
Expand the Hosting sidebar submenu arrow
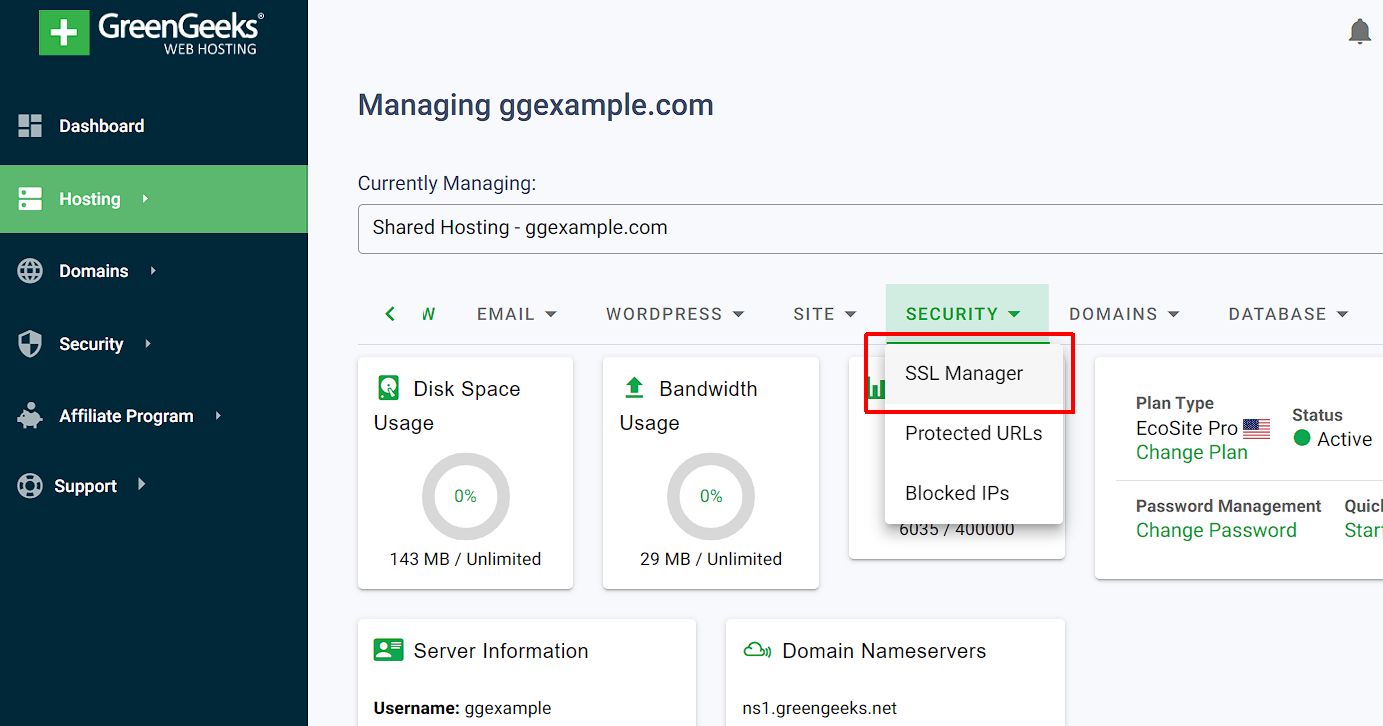coord(145,199)
